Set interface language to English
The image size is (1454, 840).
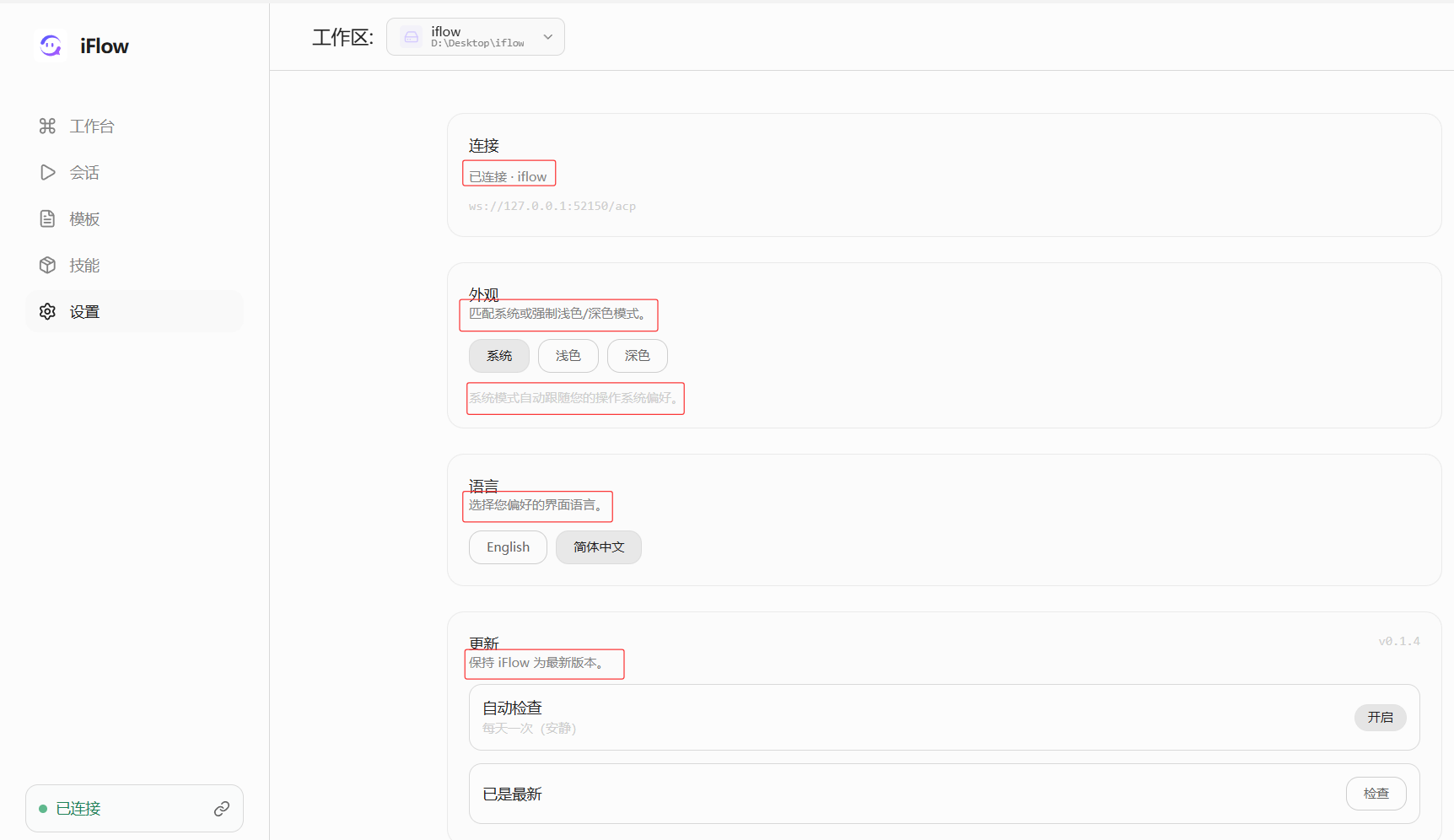tap(508, 547)
